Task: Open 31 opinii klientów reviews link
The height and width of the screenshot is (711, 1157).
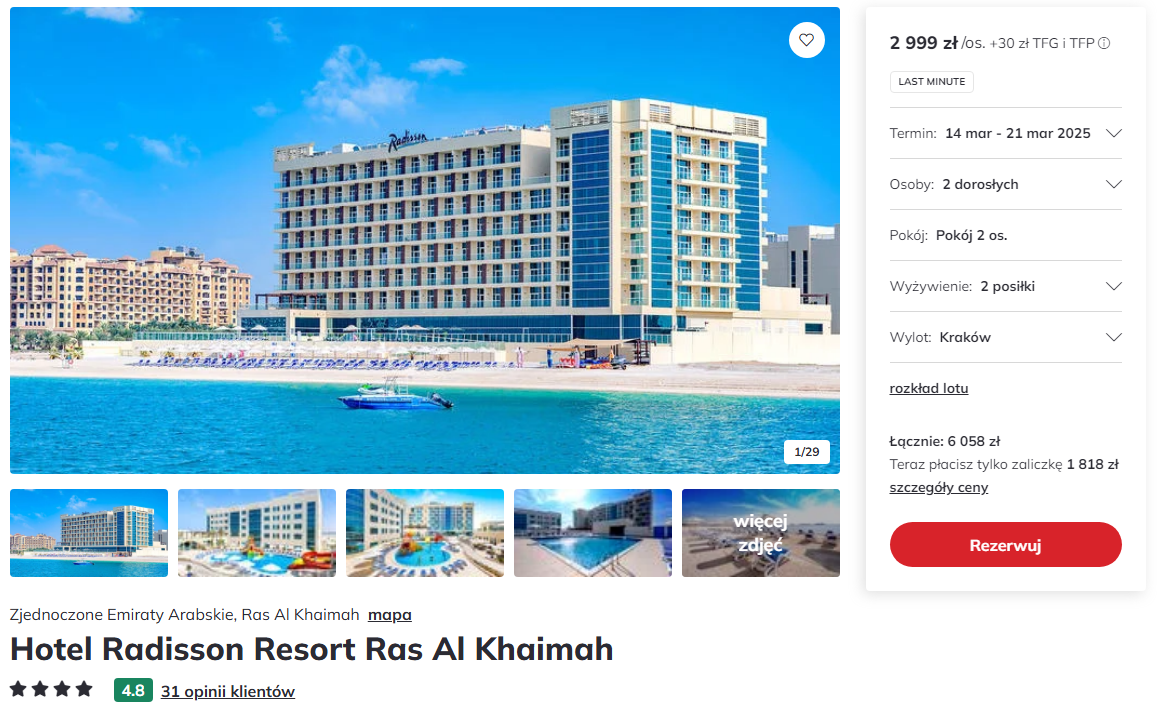Action: click(x=227, y=691)
